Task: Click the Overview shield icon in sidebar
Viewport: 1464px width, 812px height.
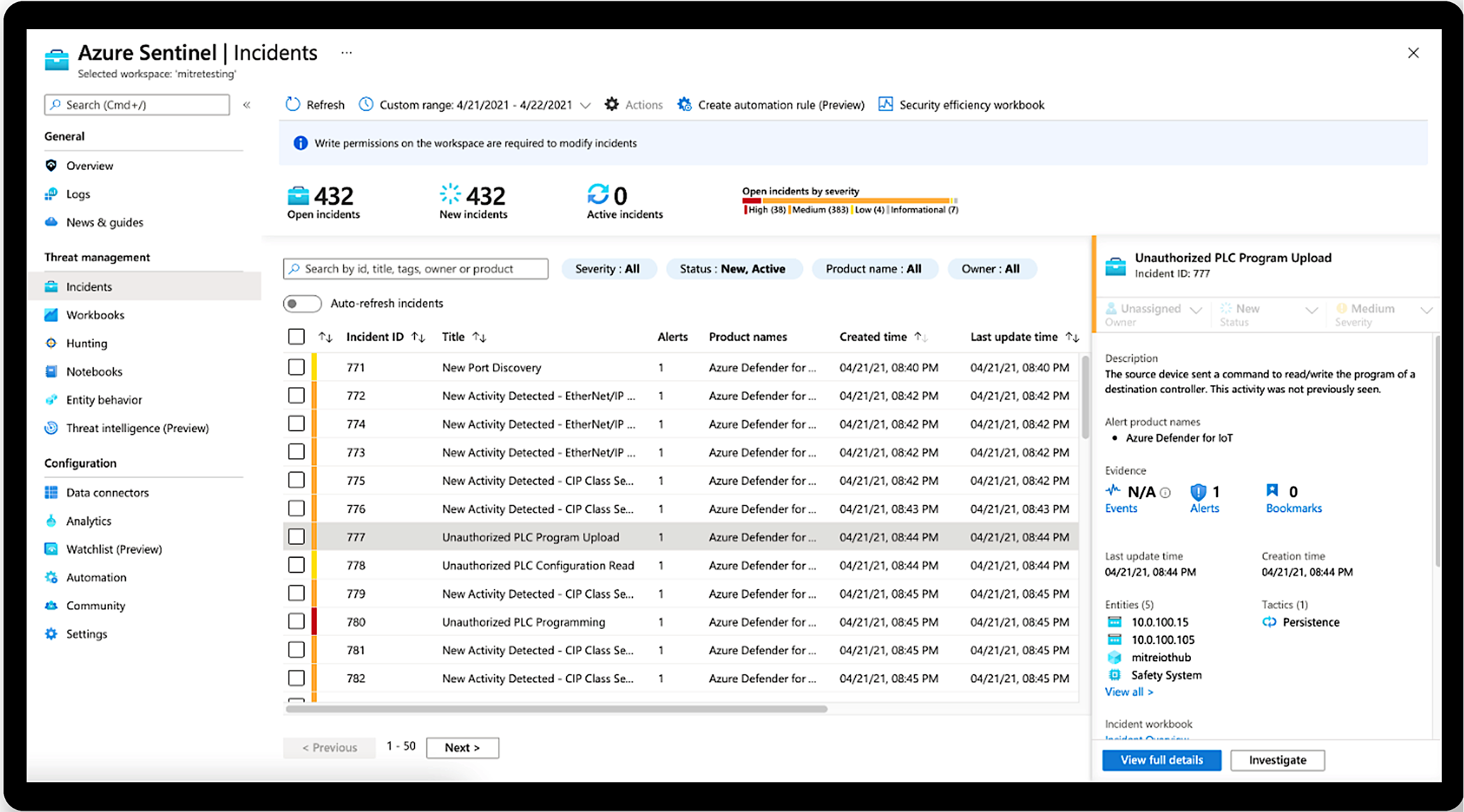Action: (51, 165)
